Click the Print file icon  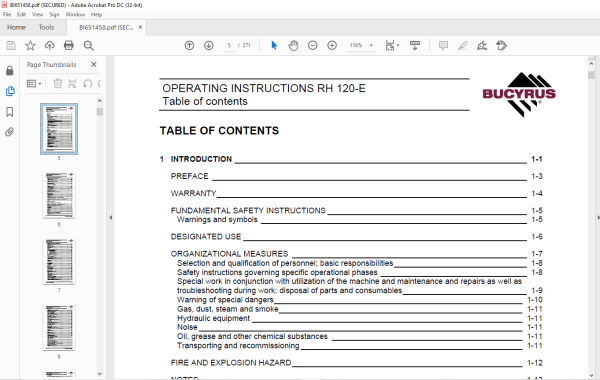pos(68,46)
